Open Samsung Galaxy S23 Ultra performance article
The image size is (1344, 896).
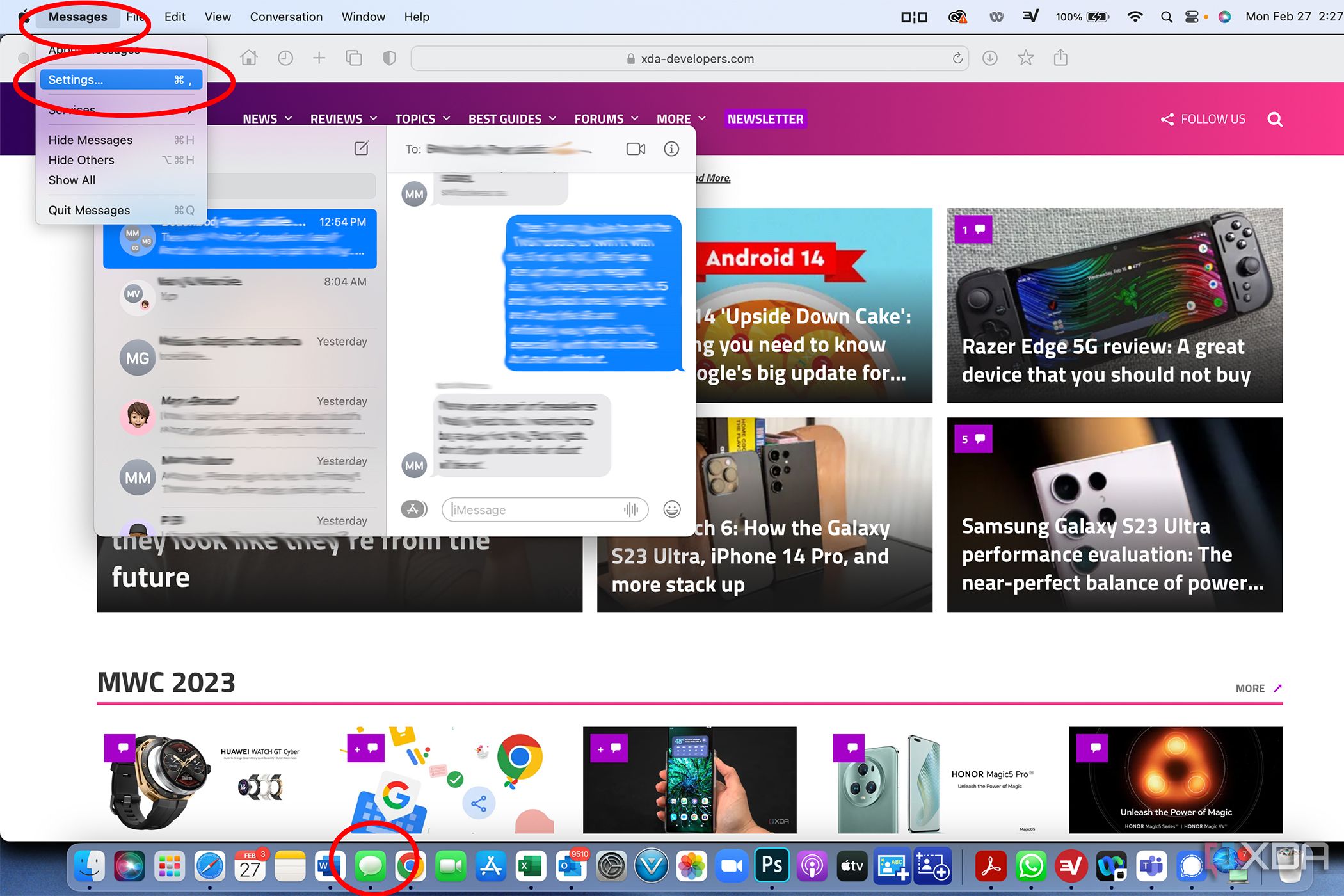[x=1115, y=515]
